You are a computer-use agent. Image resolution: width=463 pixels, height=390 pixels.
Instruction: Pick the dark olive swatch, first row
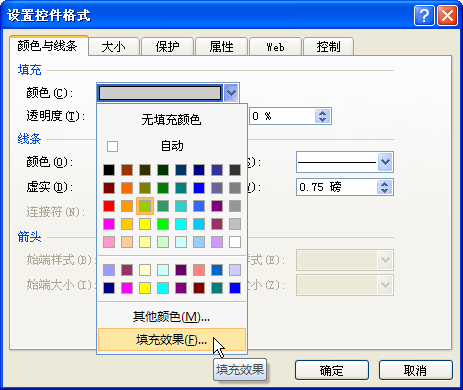(145, 170)
